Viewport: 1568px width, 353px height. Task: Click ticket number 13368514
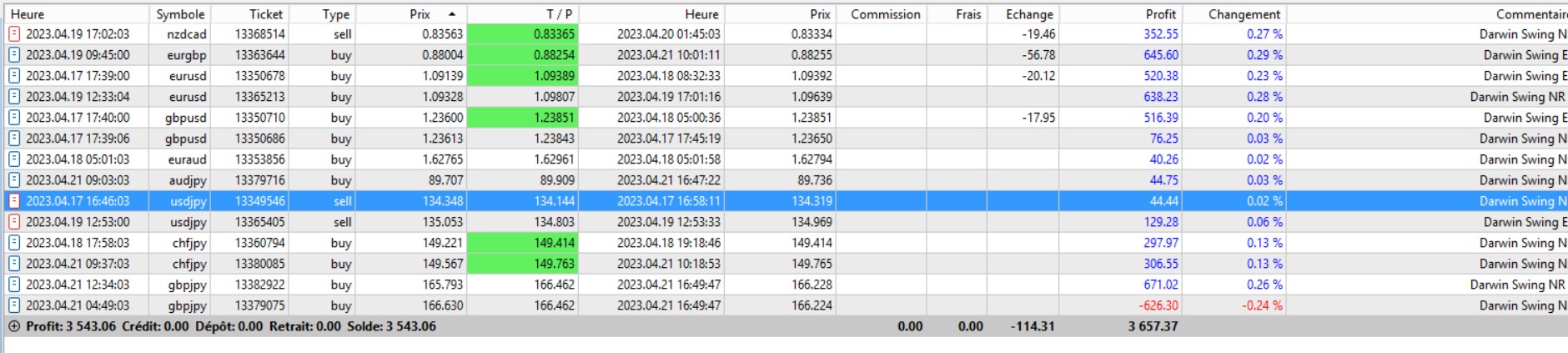pyautogui.click(x=260, y=34)
